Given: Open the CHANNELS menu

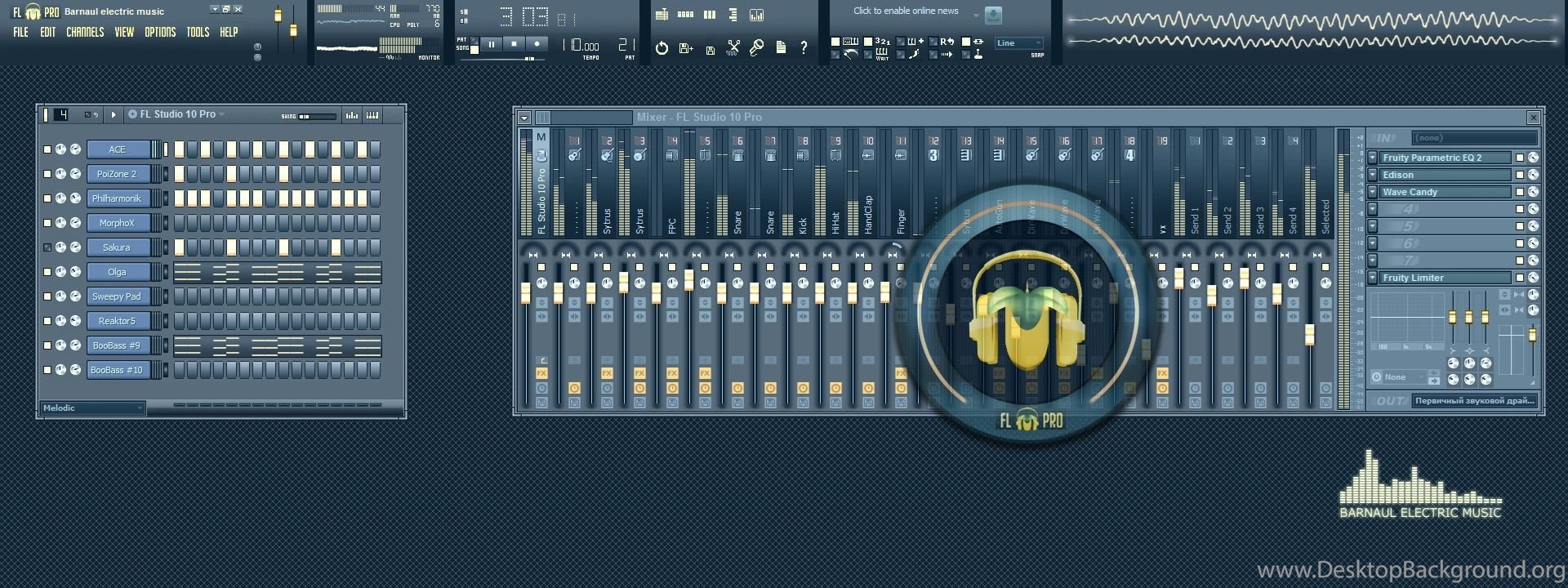Looking at the screenshot, I should (85, 33).
